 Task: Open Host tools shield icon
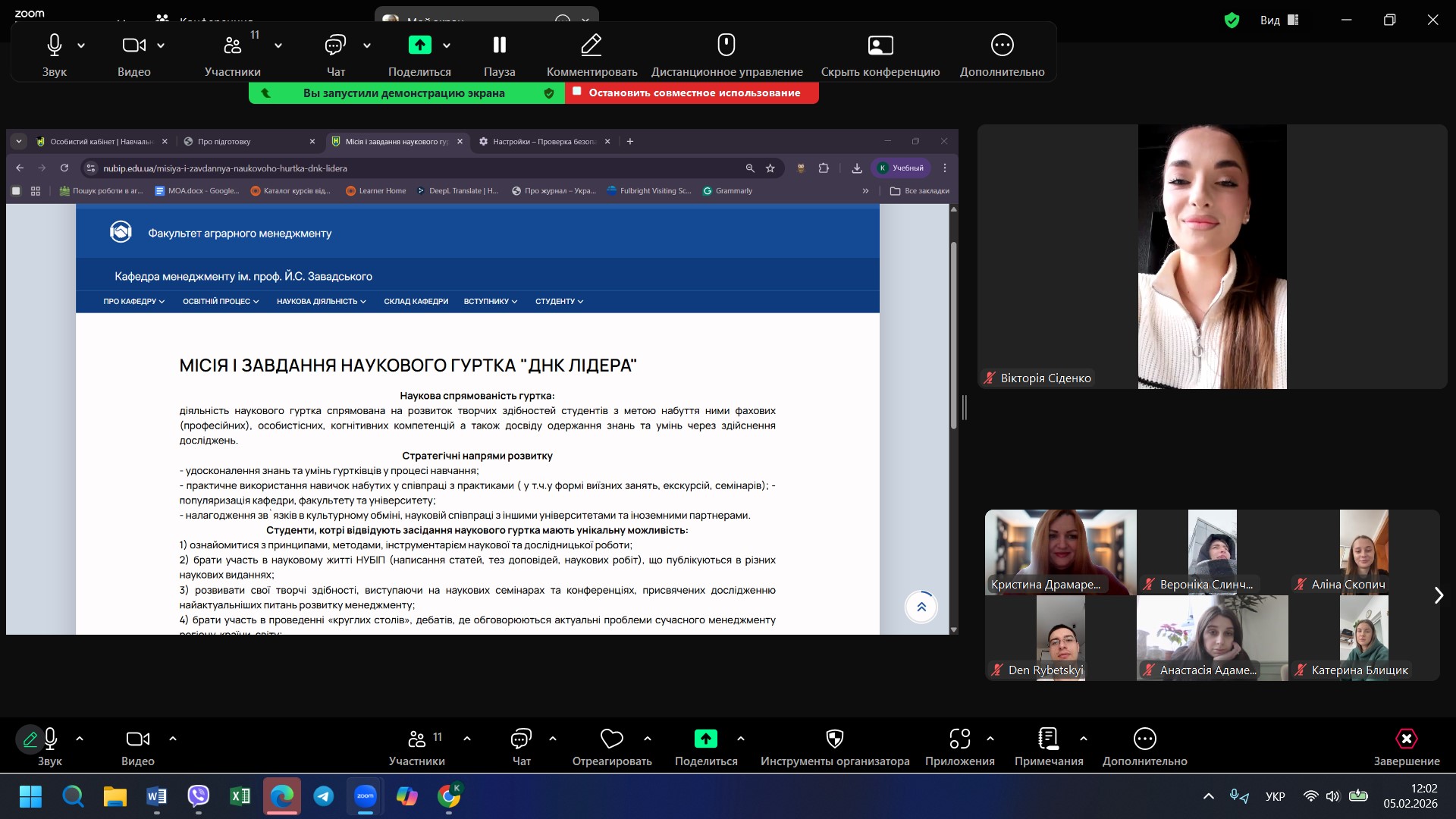click(x=834, y=739)
